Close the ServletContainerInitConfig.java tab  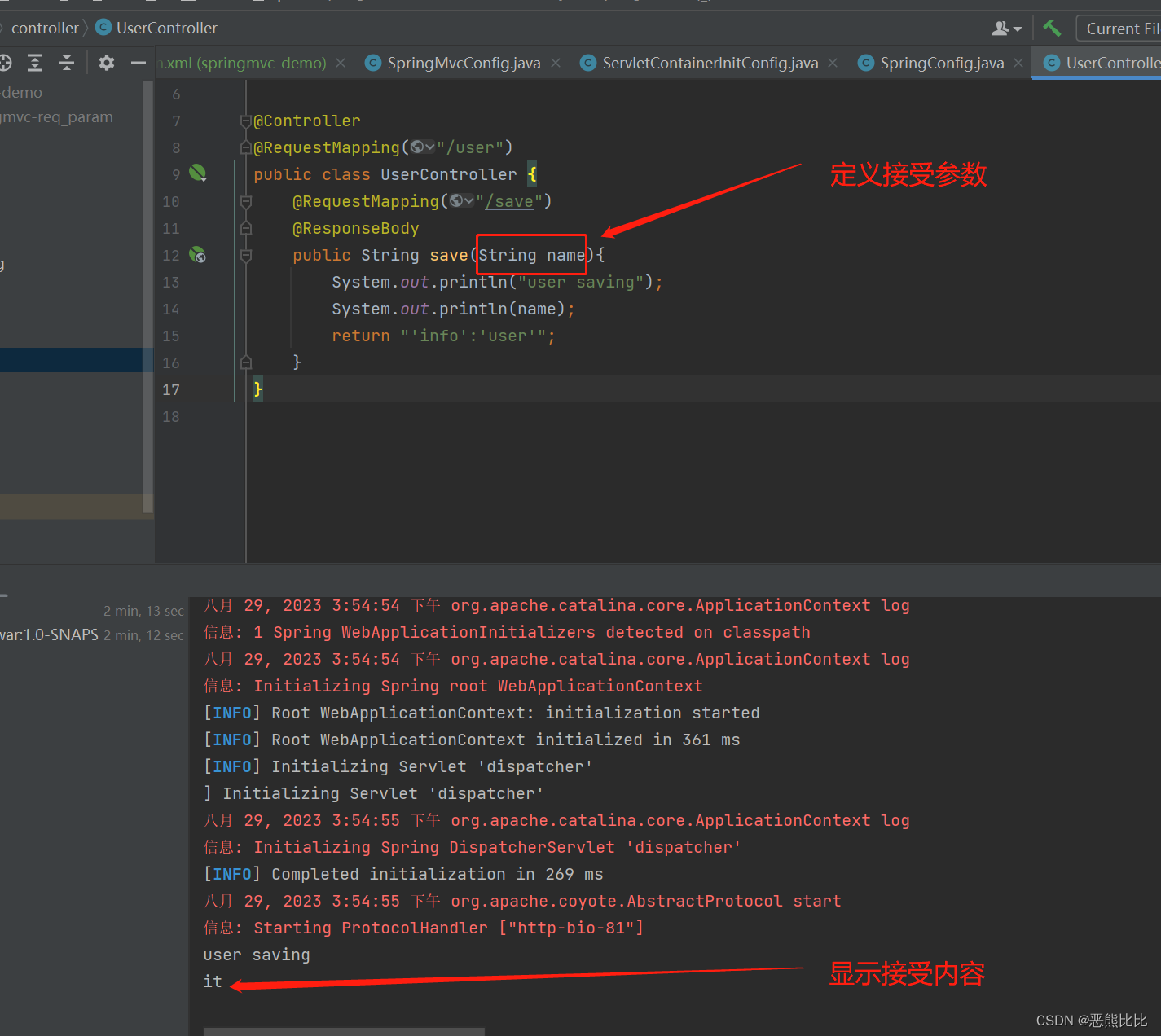pyautogui.click(x=833, y=63)
